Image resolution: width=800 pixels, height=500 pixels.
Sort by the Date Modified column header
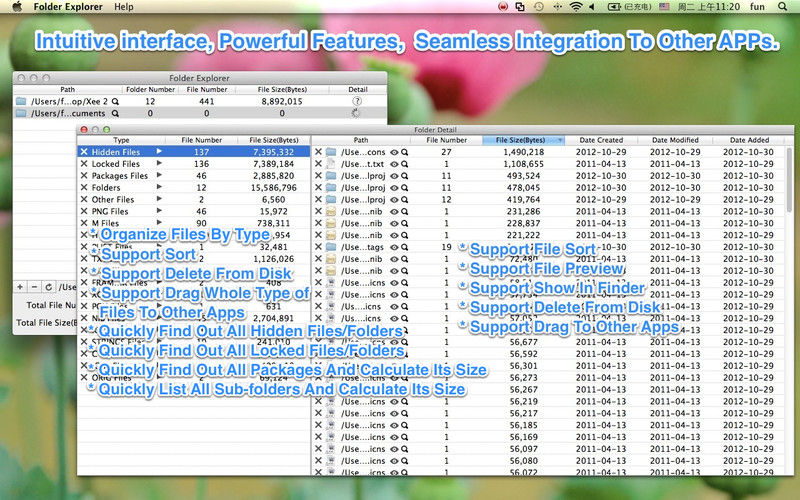[675, 140]
